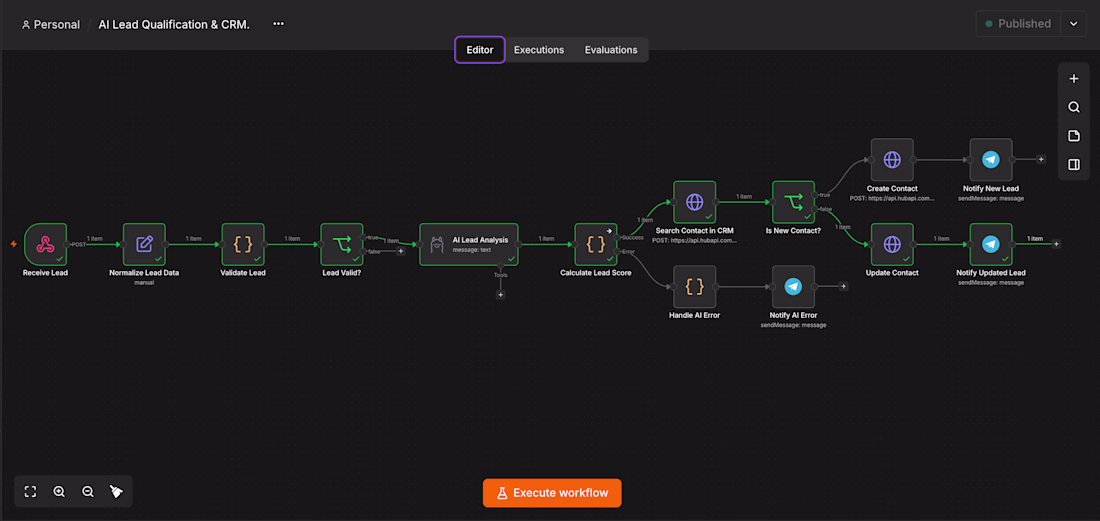The width and height of the screenshot is (1100, 521).
Task: Click the false output of Is New Contact?
Action: pyautogui.click(x=815, y=208)
